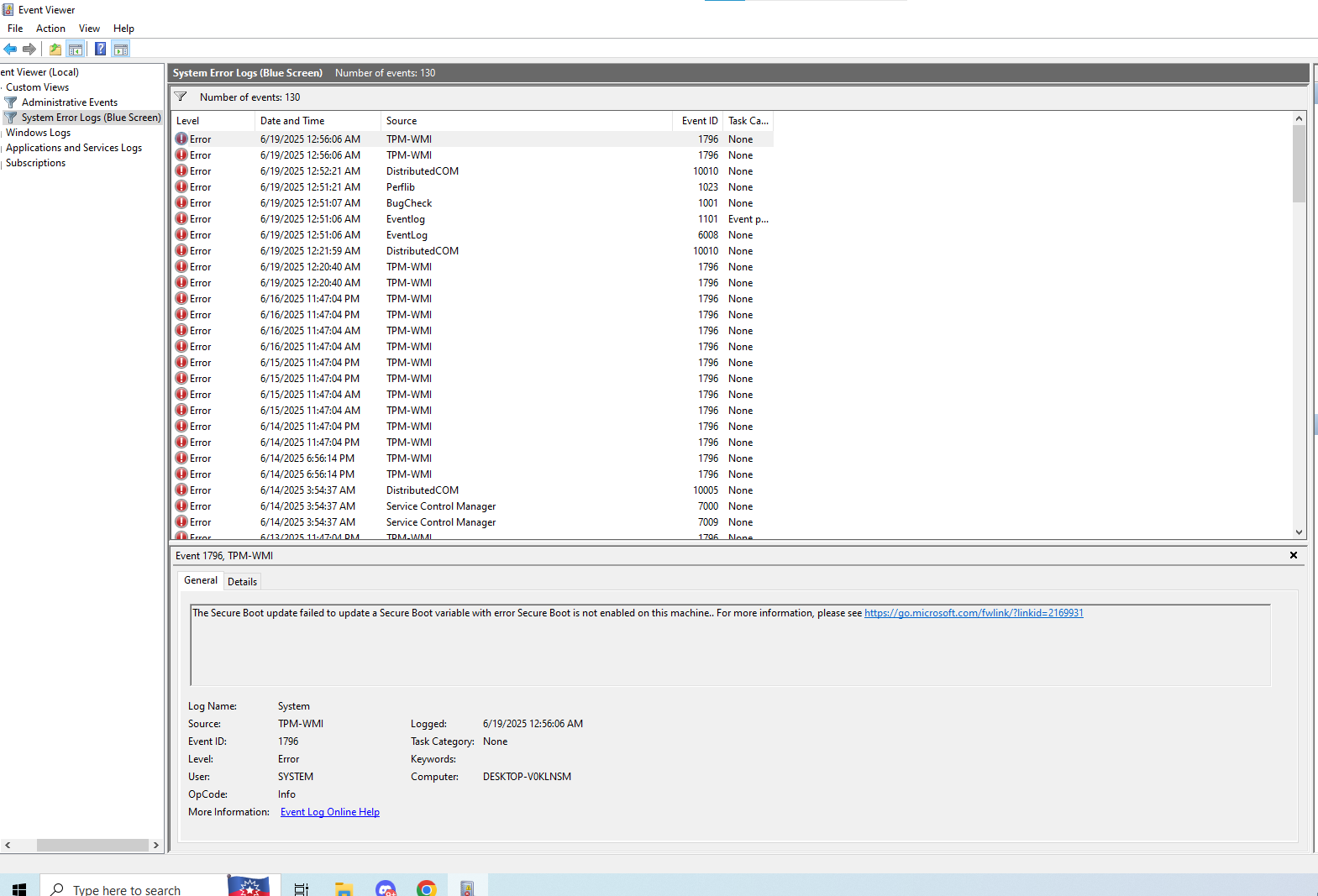This screenshot has height=896, width=1318.
Task: Open the View menu
Action: point(89,29)
